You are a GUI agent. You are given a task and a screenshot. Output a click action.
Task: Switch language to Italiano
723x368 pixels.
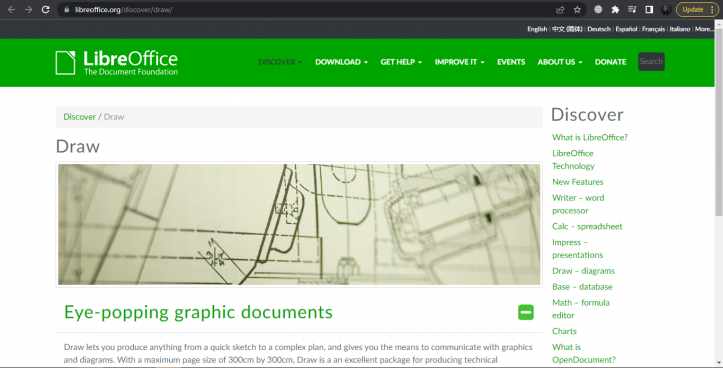680,29
